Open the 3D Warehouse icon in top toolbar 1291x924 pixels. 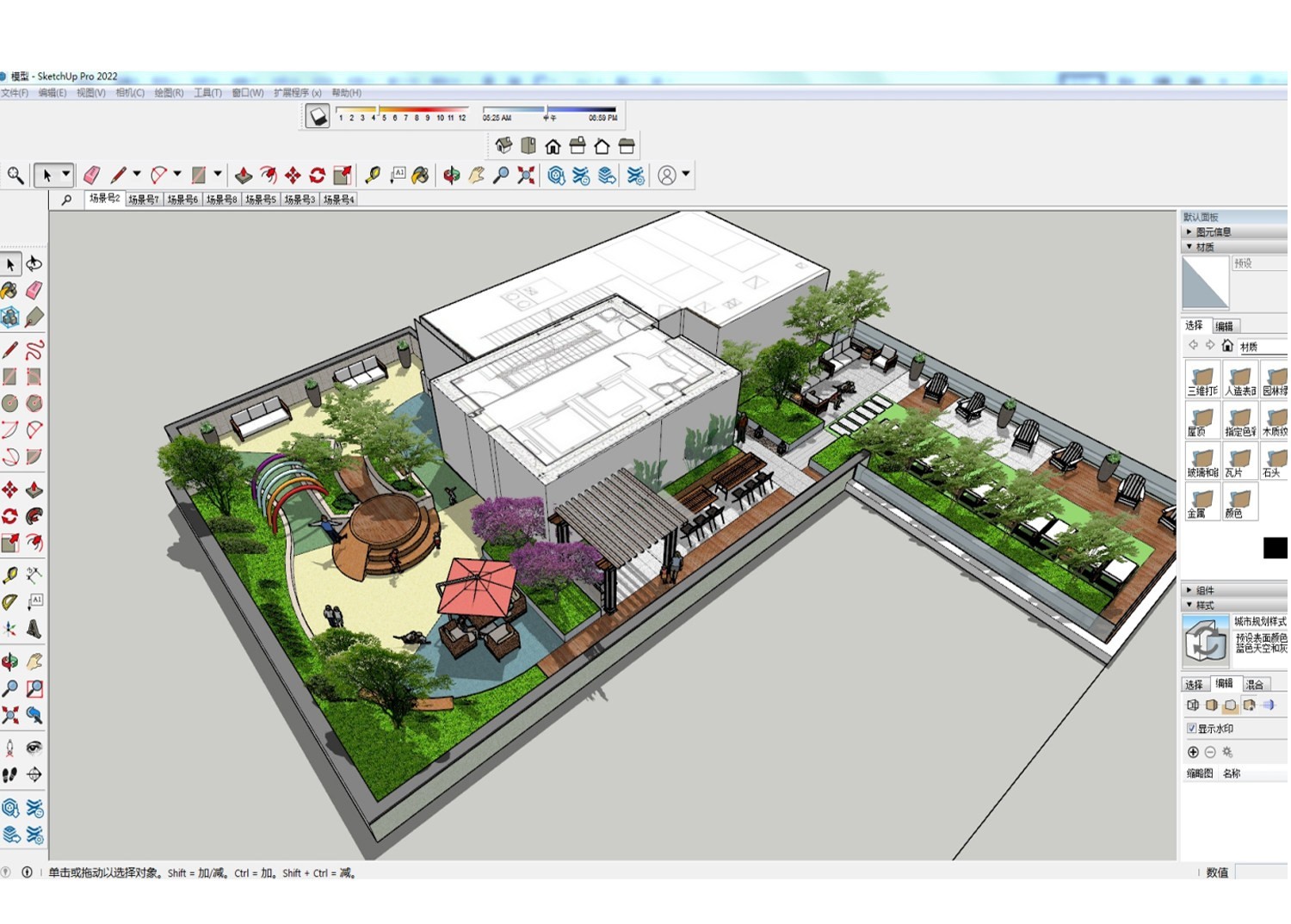556,176
